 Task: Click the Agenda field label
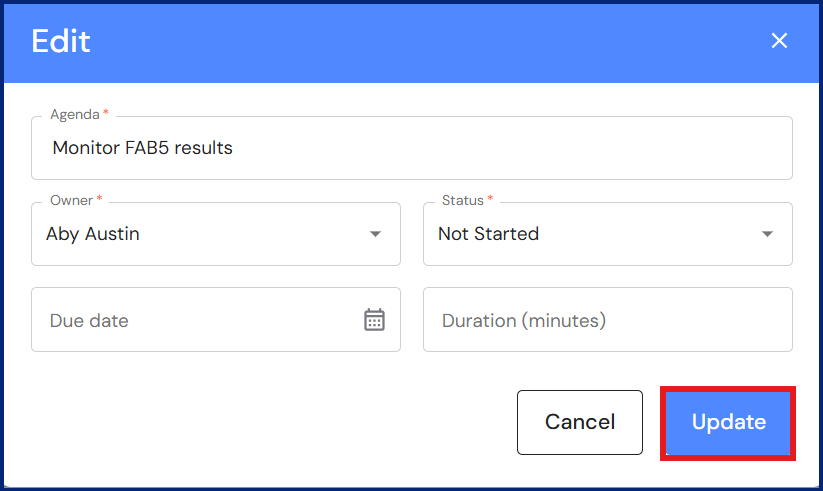(x=74, y=115)
